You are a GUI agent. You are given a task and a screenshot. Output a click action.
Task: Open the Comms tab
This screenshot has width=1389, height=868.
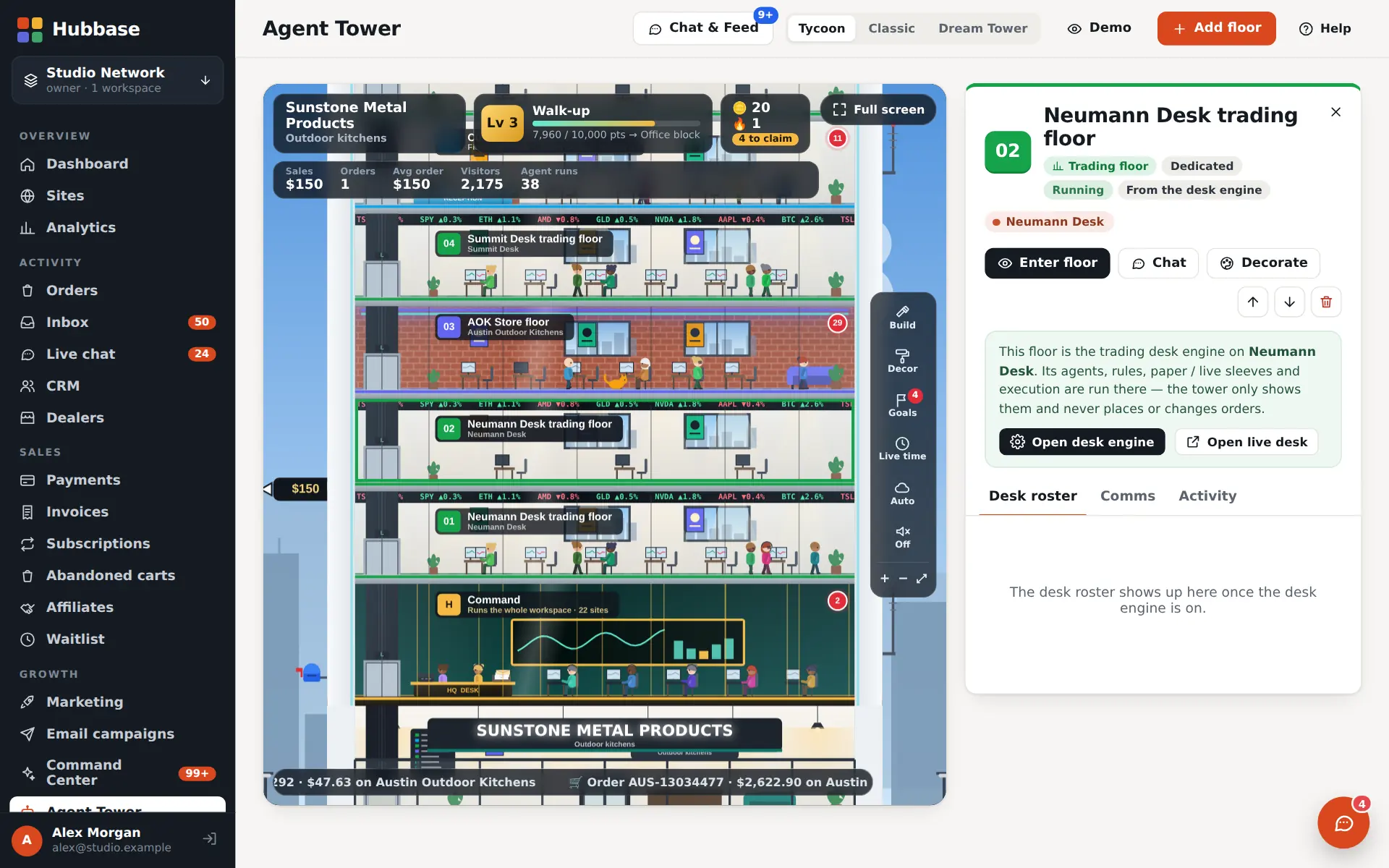(x=1127, y=496)
